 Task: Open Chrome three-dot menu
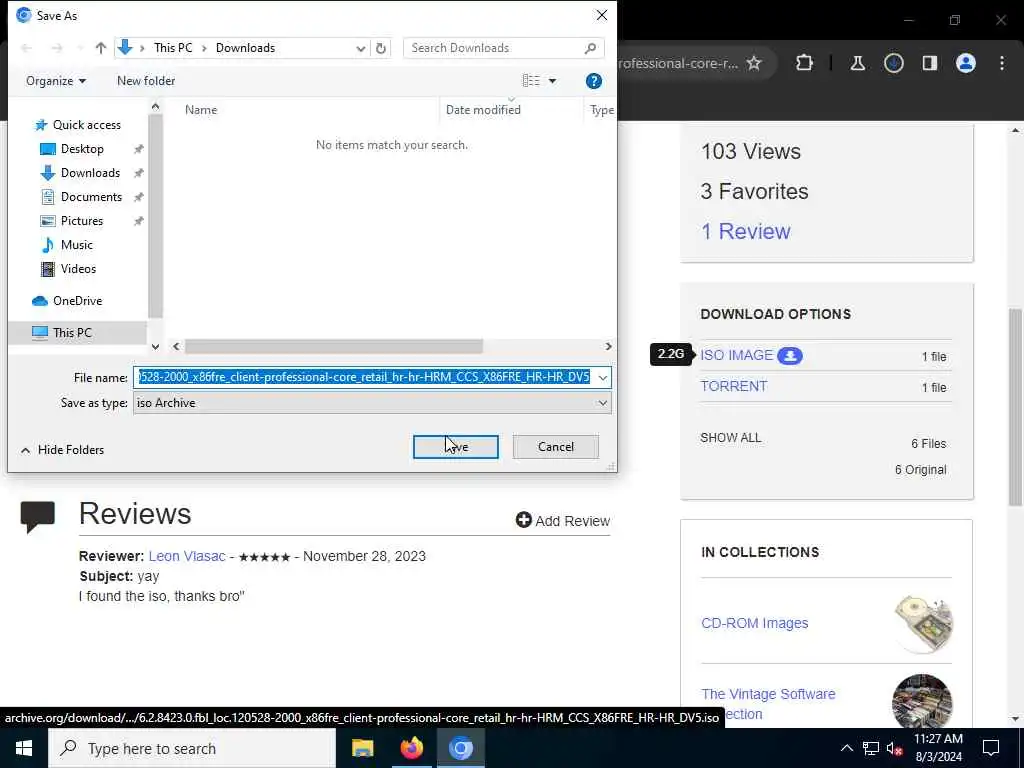click(x=1002, y=63)
